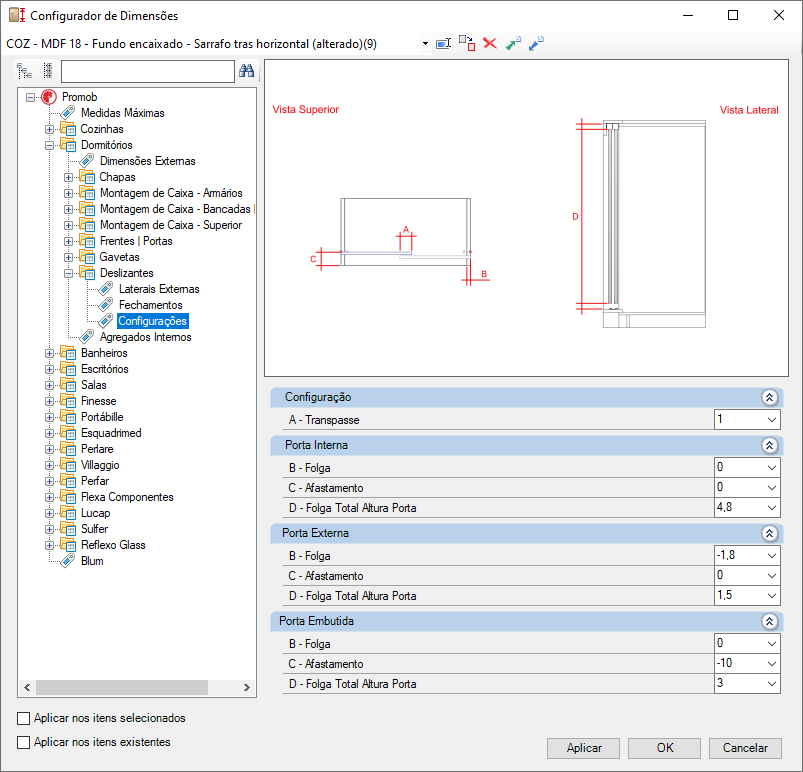
Task: Select Medidas Máximas tree item
Action: pos(122,113)
